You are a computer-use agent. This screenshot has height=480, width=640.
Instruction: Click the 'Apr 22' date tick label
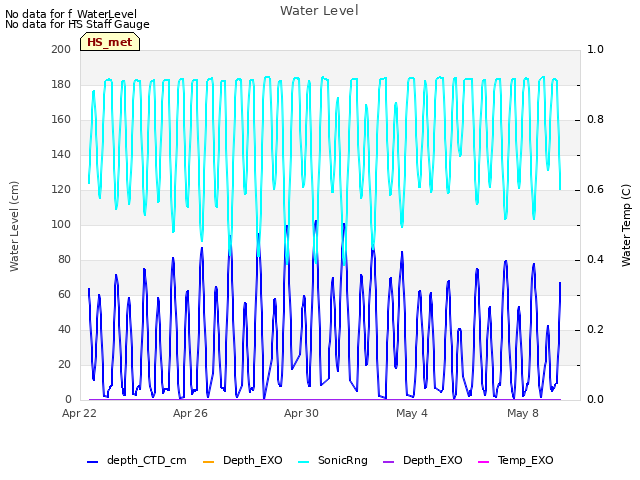coord(79,413)
